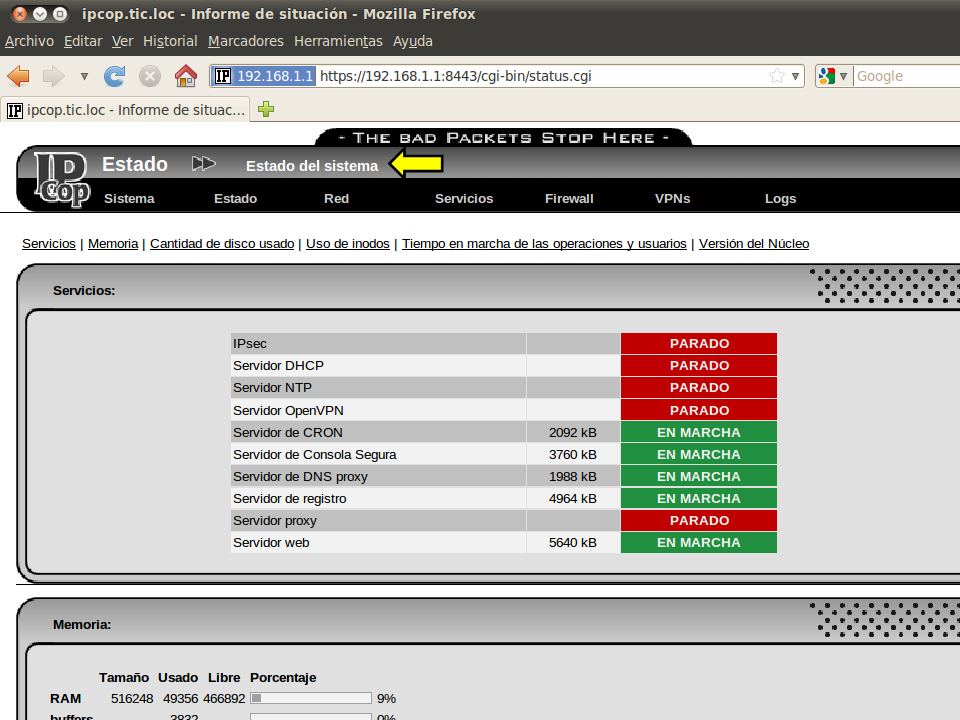The width and height of the screenshot is (960, 720).
Task: Click the IPCop logo
Action: pos(62,180)
